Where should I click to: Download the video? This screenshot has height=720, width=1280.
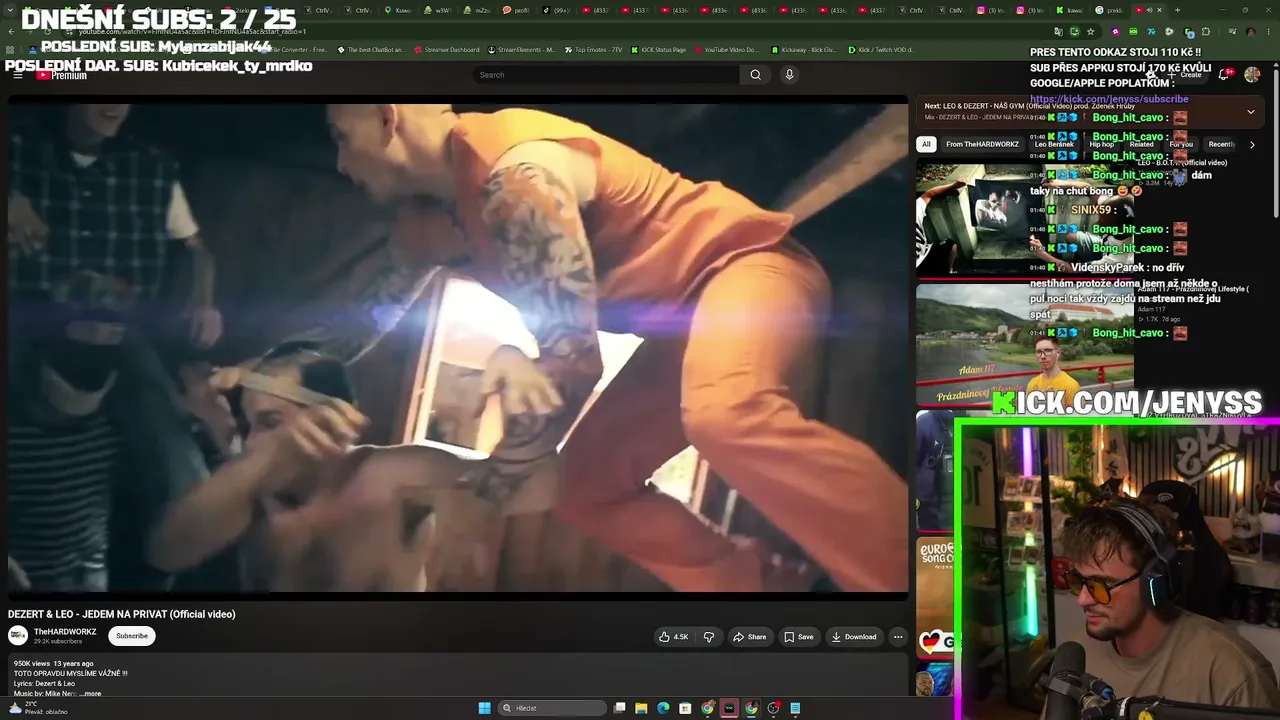coord(853,637)
